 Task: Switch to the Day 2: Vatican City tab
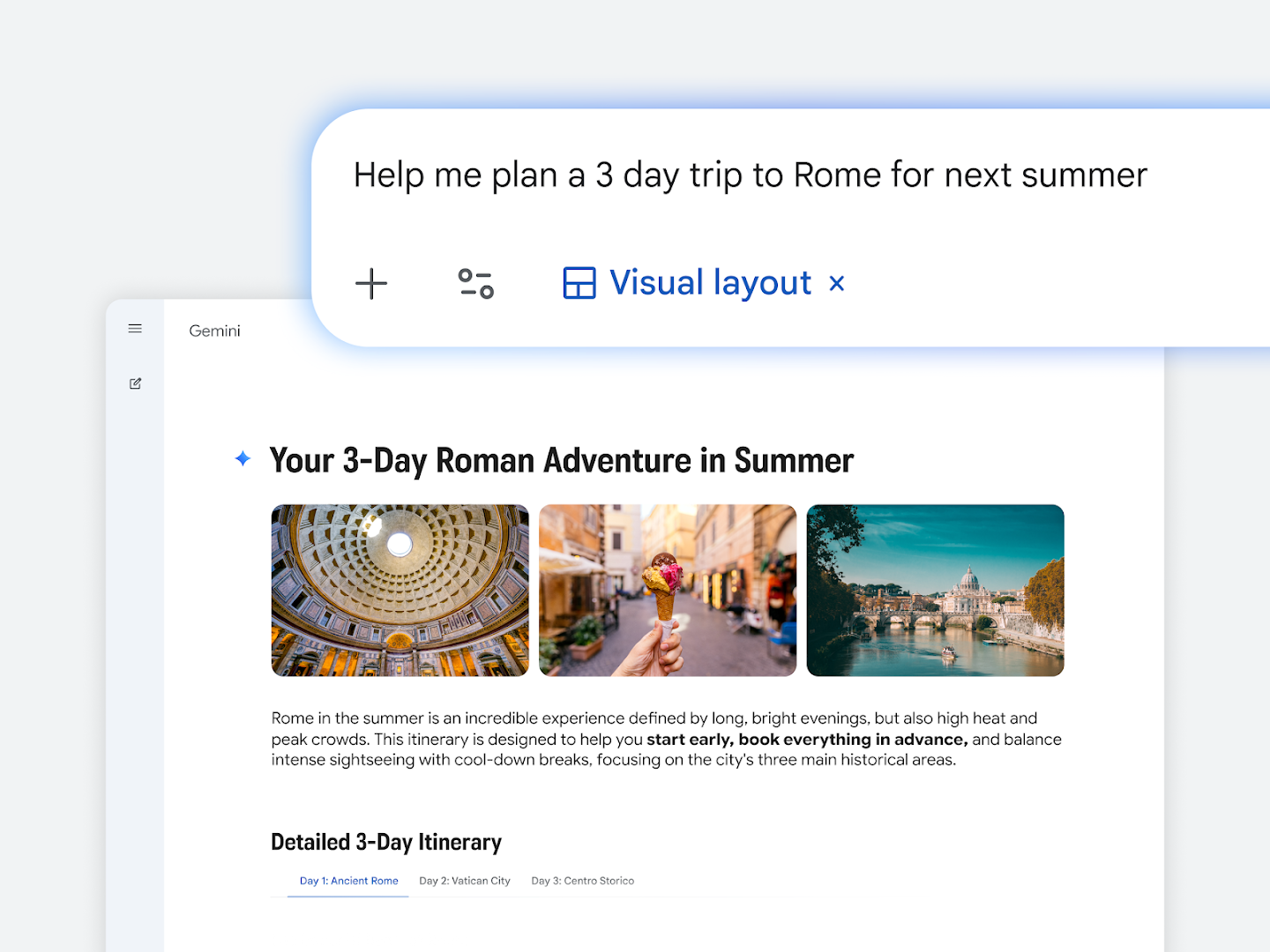tap(465, 881)
